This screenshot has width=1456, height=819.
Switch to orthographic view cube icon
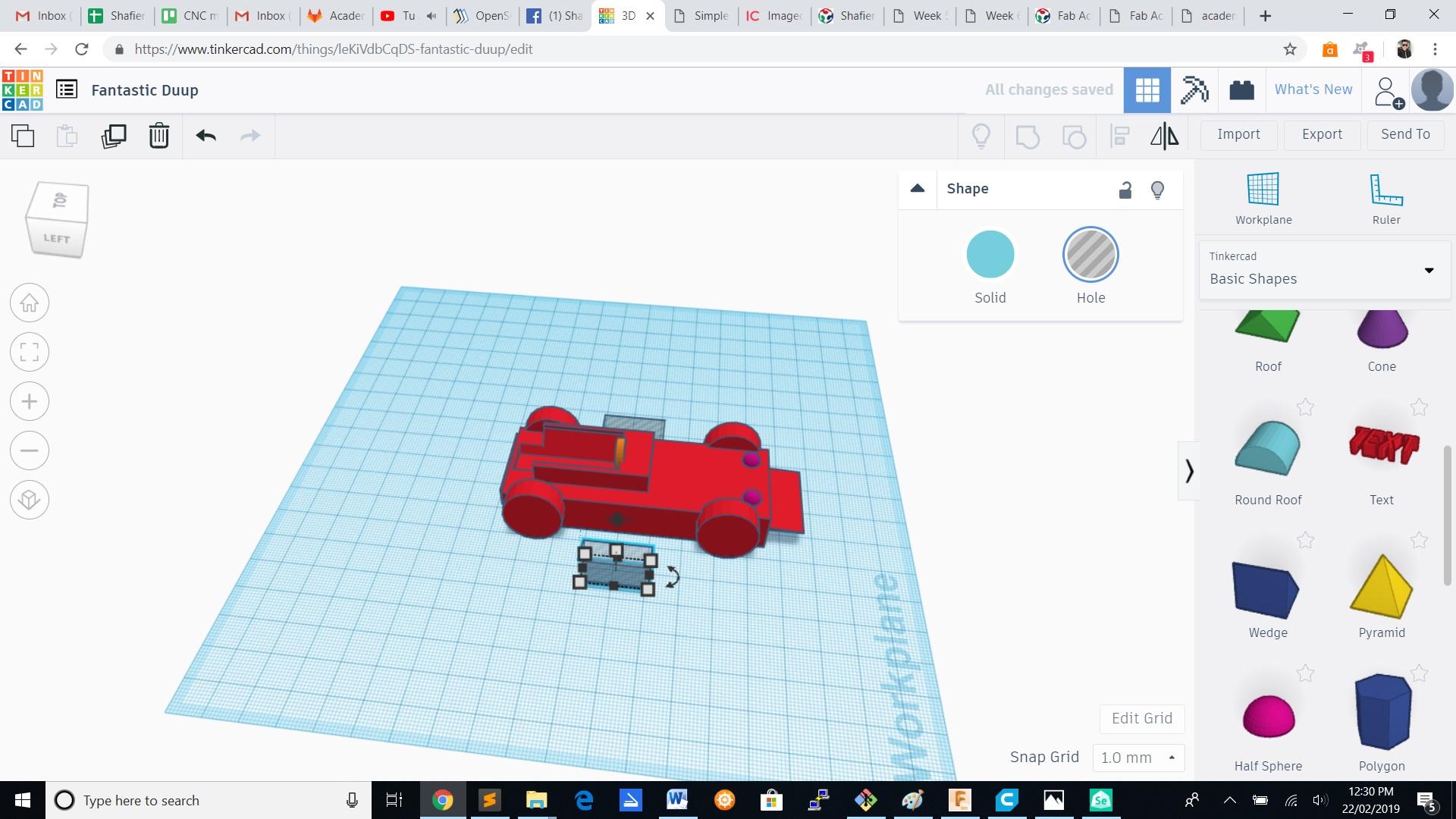coord(30,500)
